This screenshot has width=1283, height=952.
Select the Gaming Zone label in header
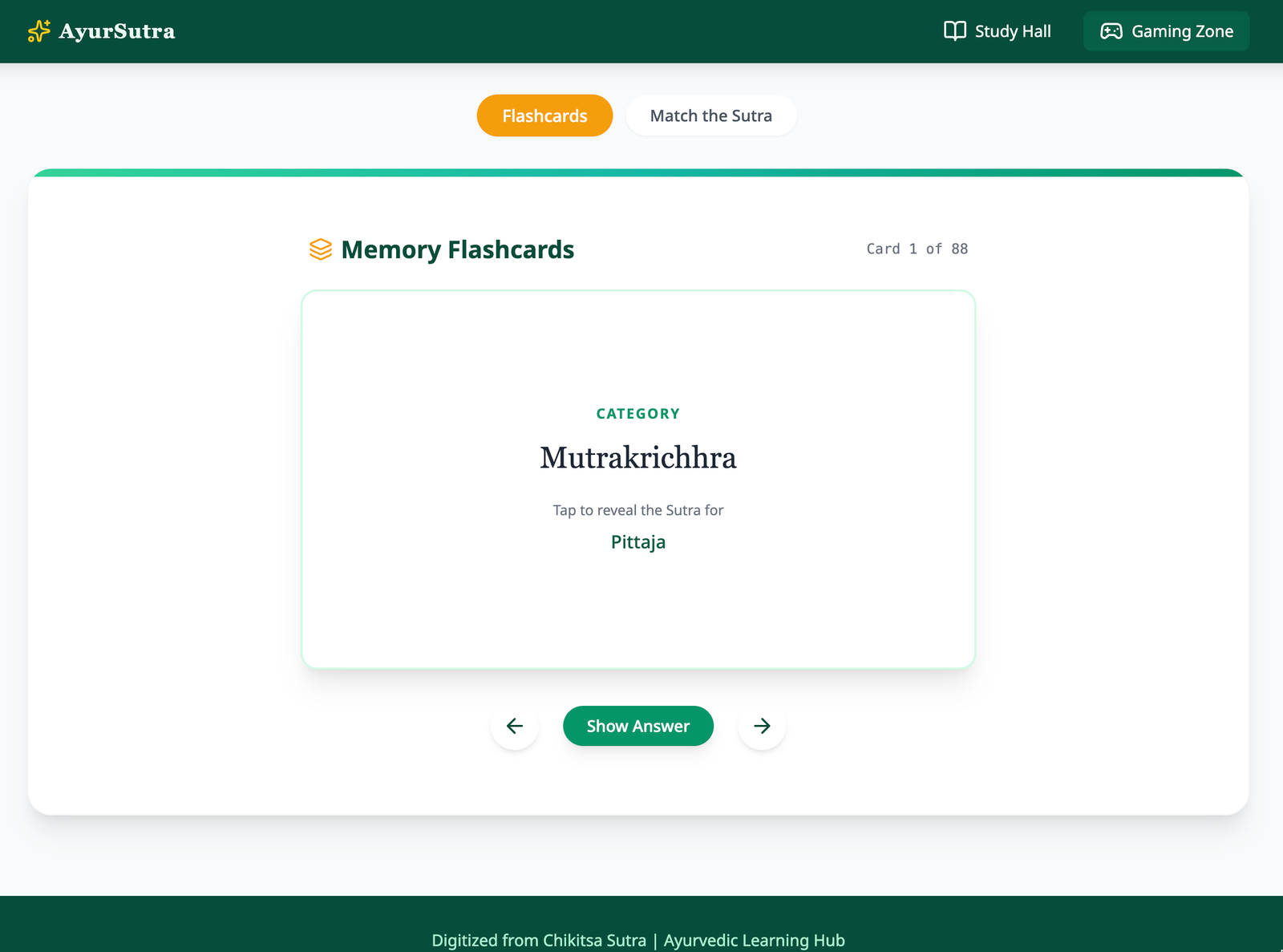(1182, 31)
